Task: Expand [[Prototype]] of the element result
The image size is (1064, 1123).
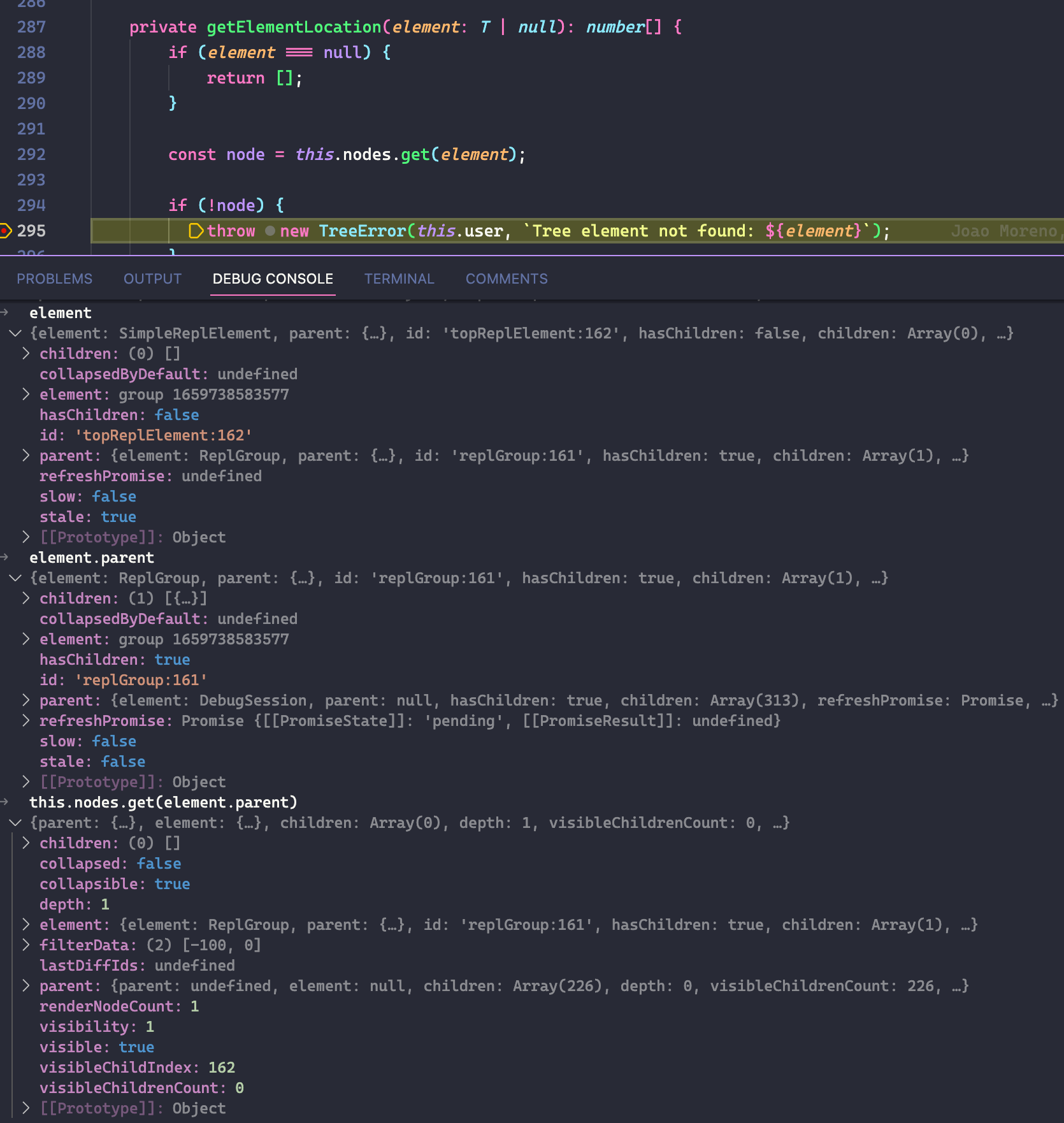Action: tap(25, 537)
